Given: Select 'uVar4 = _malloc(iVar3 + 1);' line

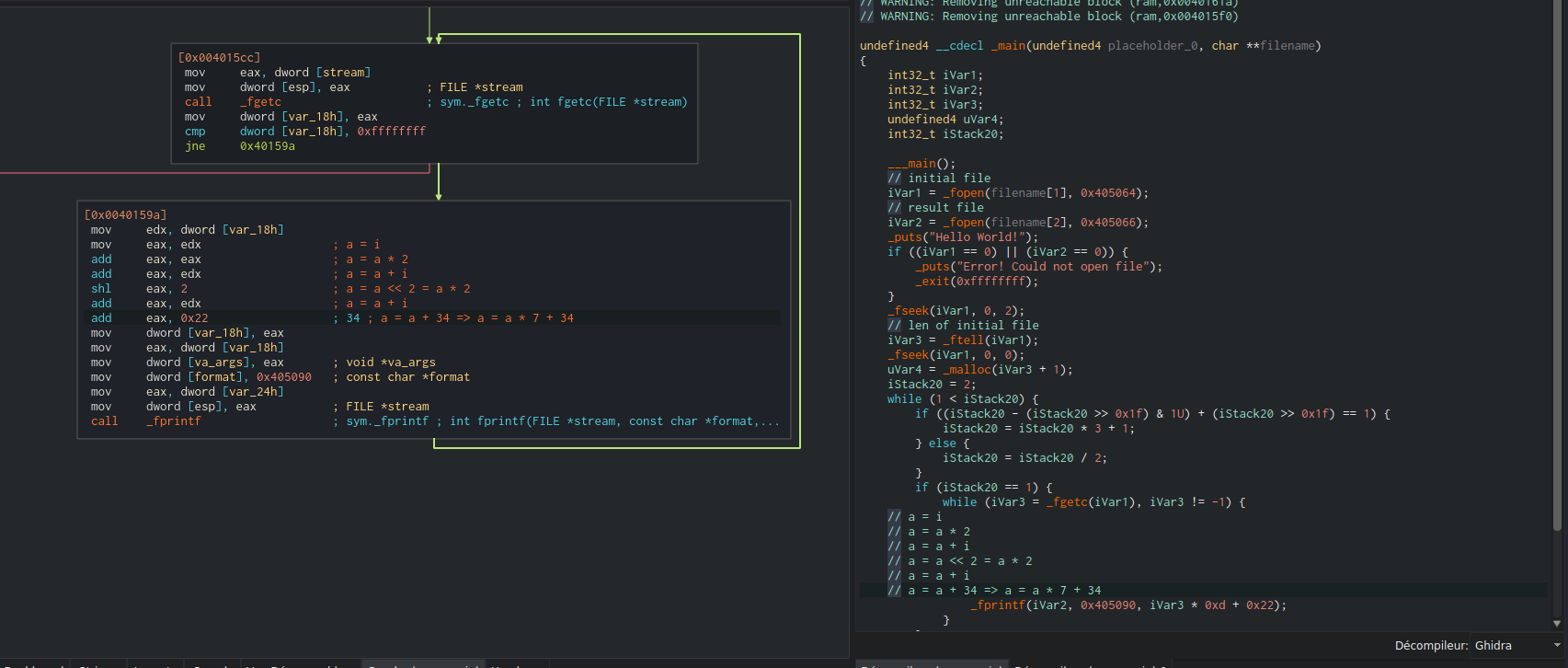Looking at the screenshot, I should 980,369.
